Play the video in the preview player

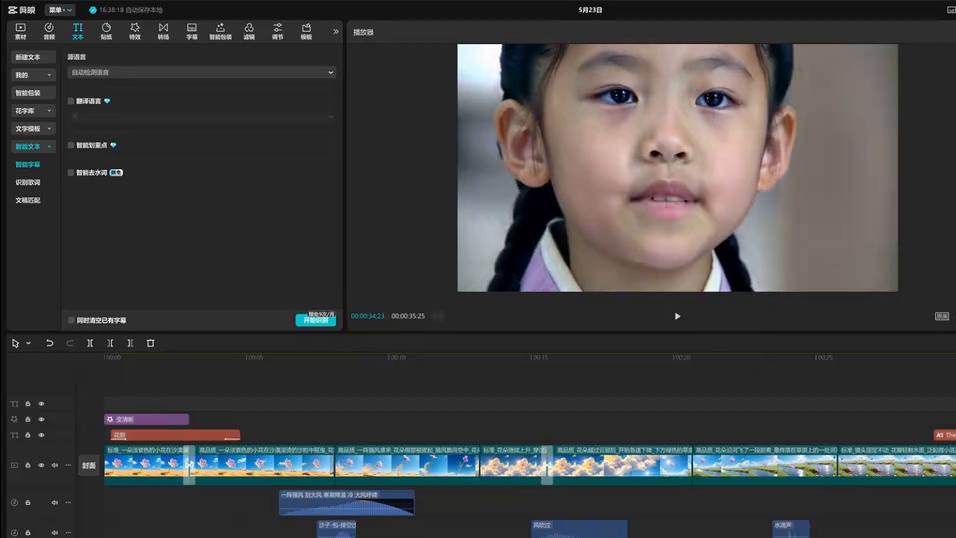[x=677, y=316]
